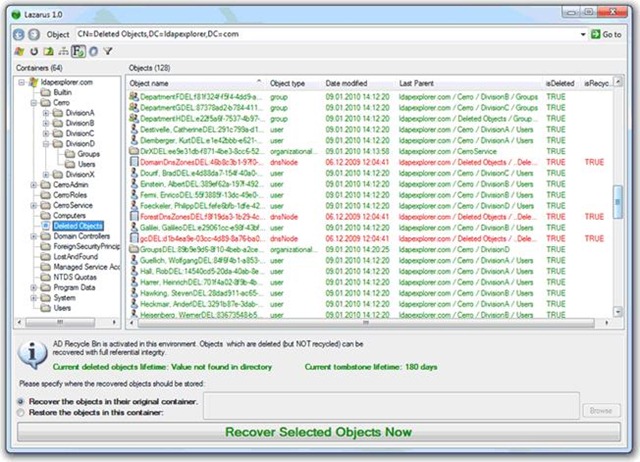Click the user icon beside Destivelle, Catherine
Screen dimensions: 640x462
(133, 129)
